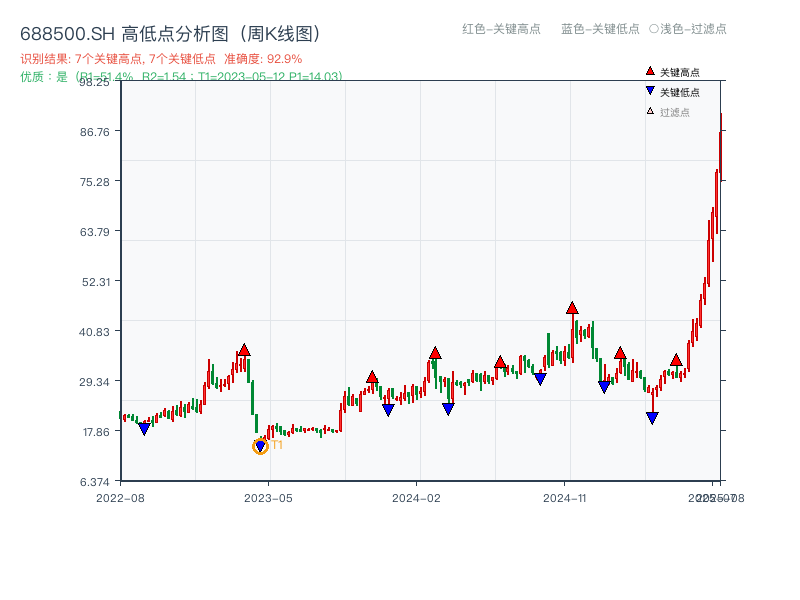Click the 关键高点 in-chart legend label
The image size is (800, 600).
(680, 72)
